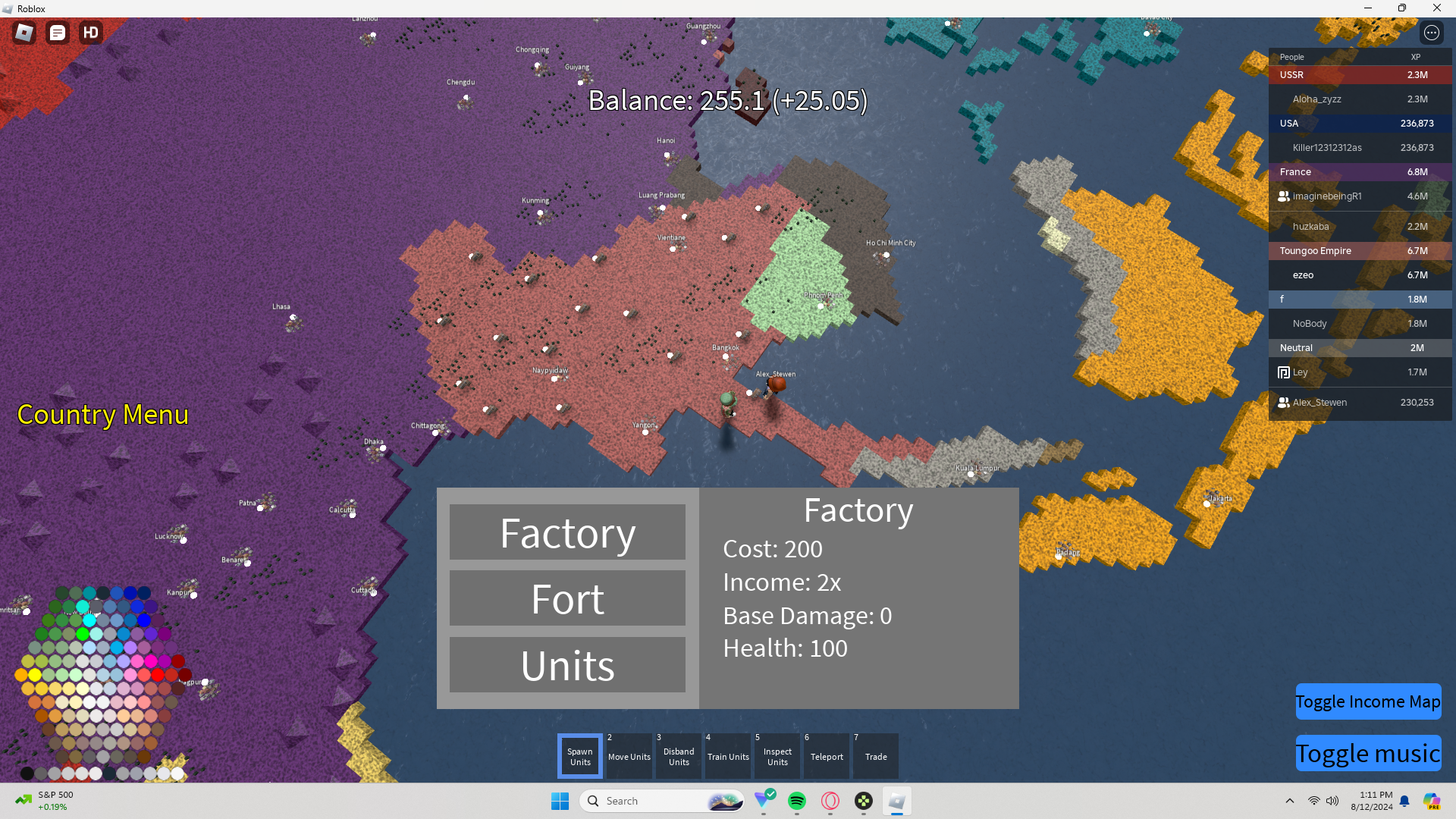The height and width of the screenshot is (819, 1456).
Task: Select the Fort build option
Action: (567, 599)
